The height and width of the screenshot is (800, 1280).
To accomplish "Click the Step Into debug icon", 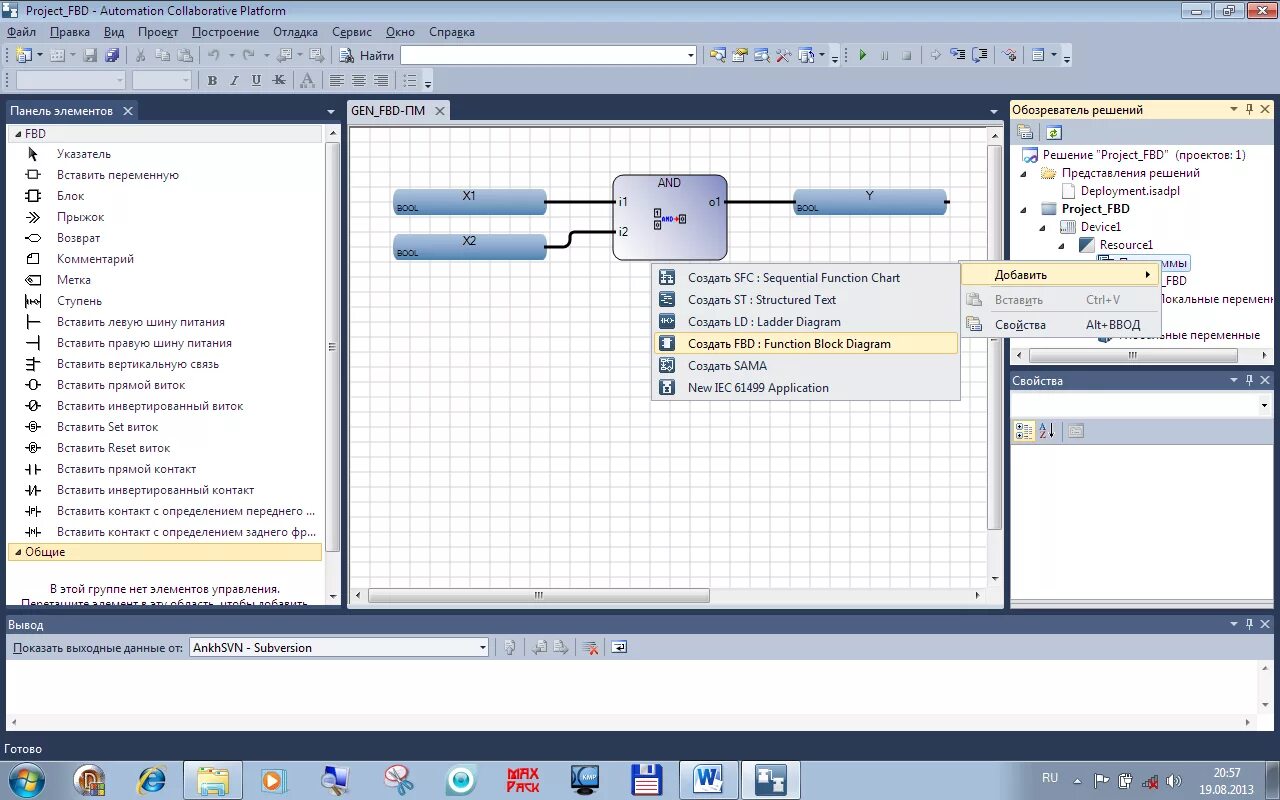I will click(x=957, y=56).
